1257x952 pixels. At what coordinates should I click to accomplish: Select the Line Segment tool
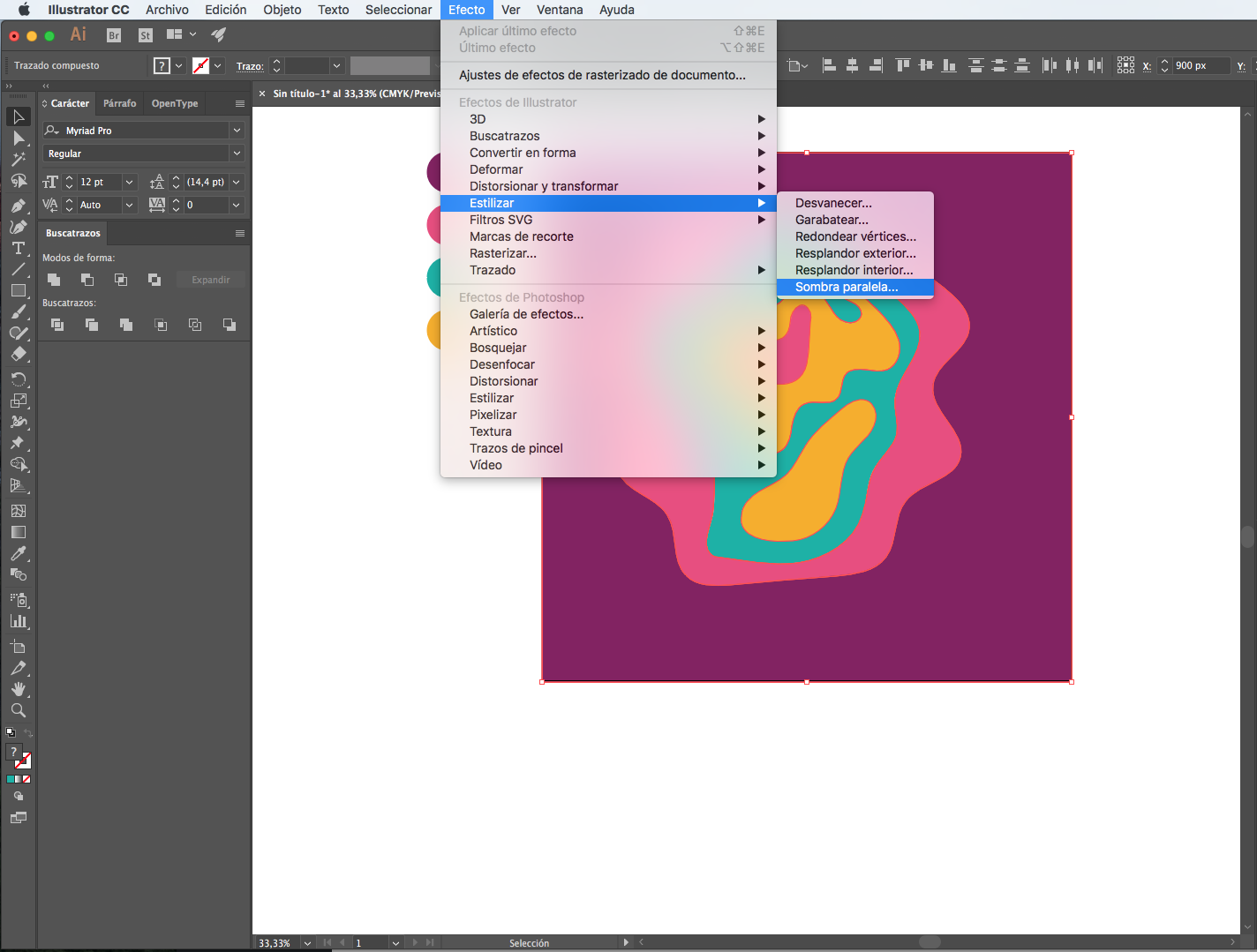pyautogui.click(x=18, y=269)
